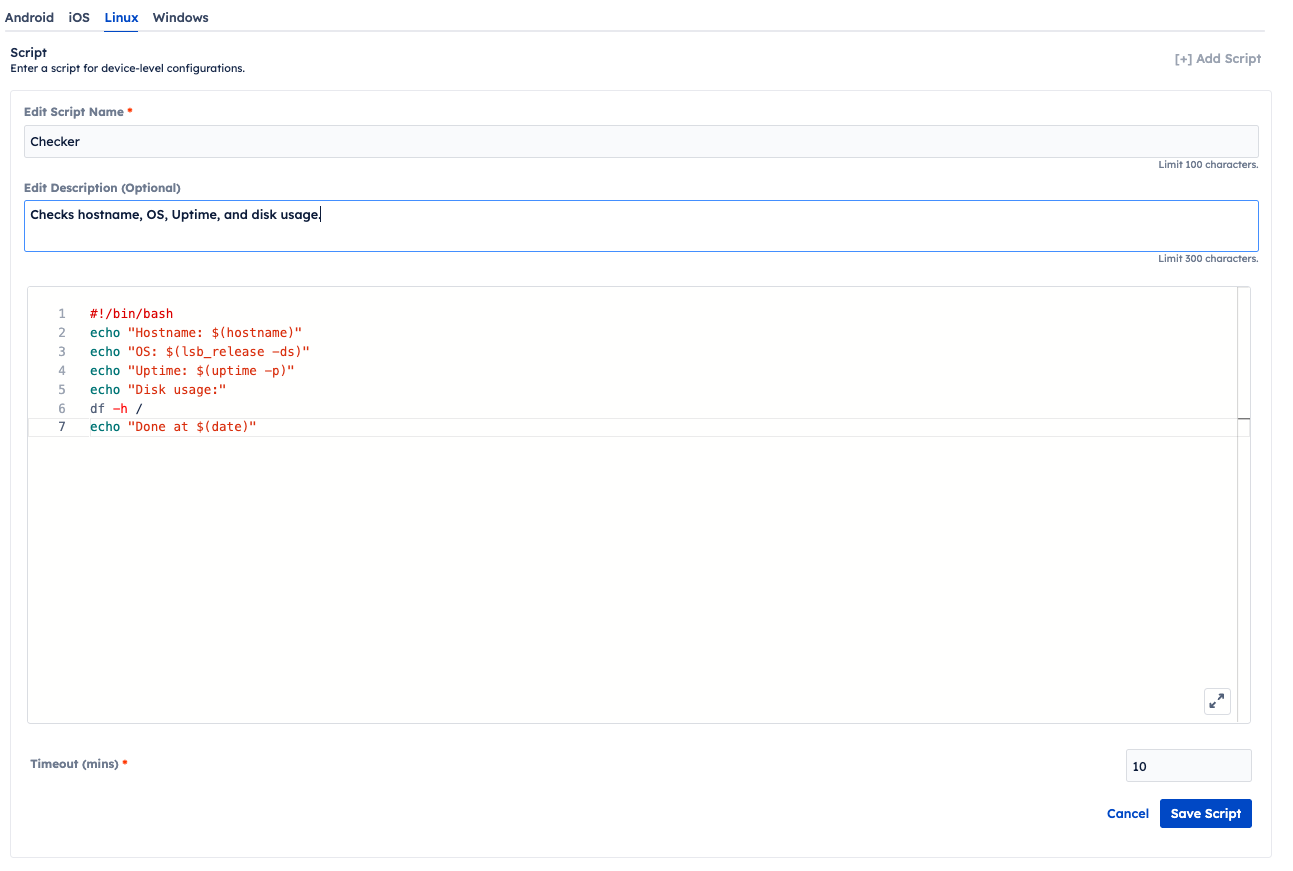Click the Add Script button
This screenshot has width=1293, height=871.
click(x=1217, y=59)
